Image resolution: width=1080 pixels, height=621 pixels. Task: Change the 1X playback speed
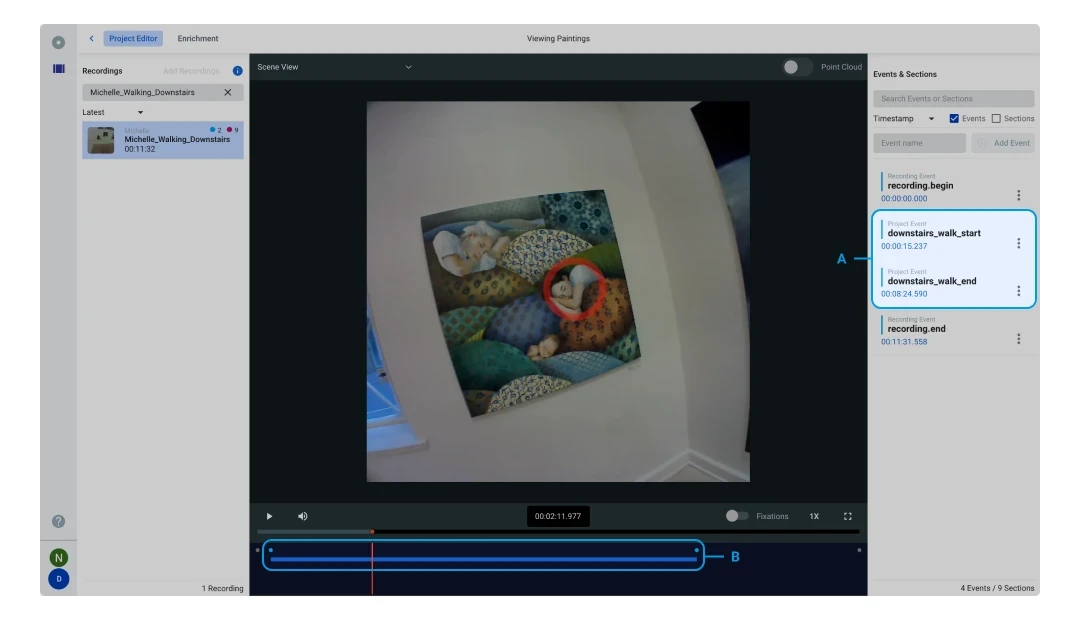click(x=814, y=516)
